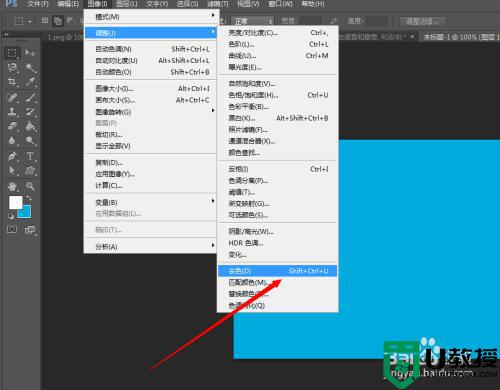This screenshot has width=500, height=390.
Task: Open the 文字(Y) menu
Action: (x=157, y=4)
